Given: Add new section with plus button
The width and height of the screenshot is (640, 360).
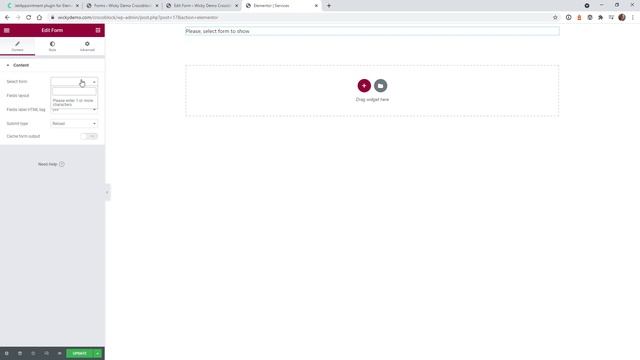Looking at the screenshot, I should tap(364, 86).
